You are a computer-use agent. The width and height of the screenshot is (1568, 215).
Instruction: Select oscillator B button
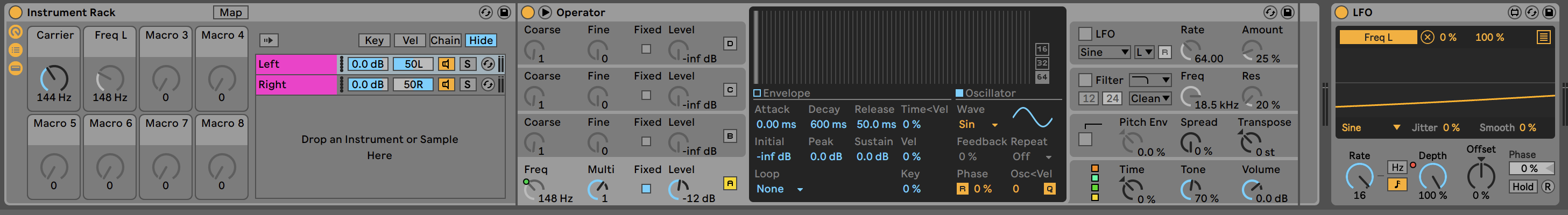click(x=730, y=136)
